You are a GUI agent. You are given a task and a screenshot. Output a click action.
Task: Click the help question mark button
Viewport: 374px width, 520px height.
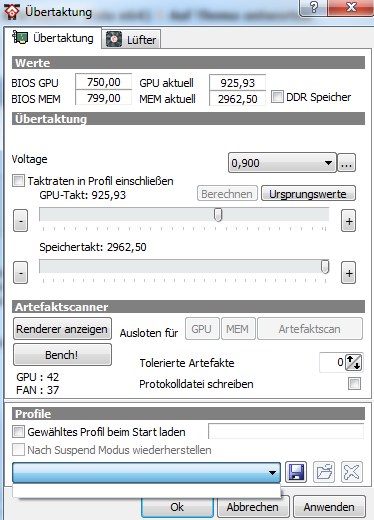coord(314,7)
